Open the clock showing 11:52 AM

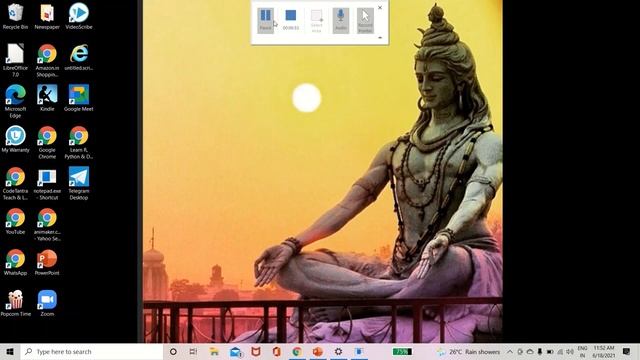tap(604, 351)
